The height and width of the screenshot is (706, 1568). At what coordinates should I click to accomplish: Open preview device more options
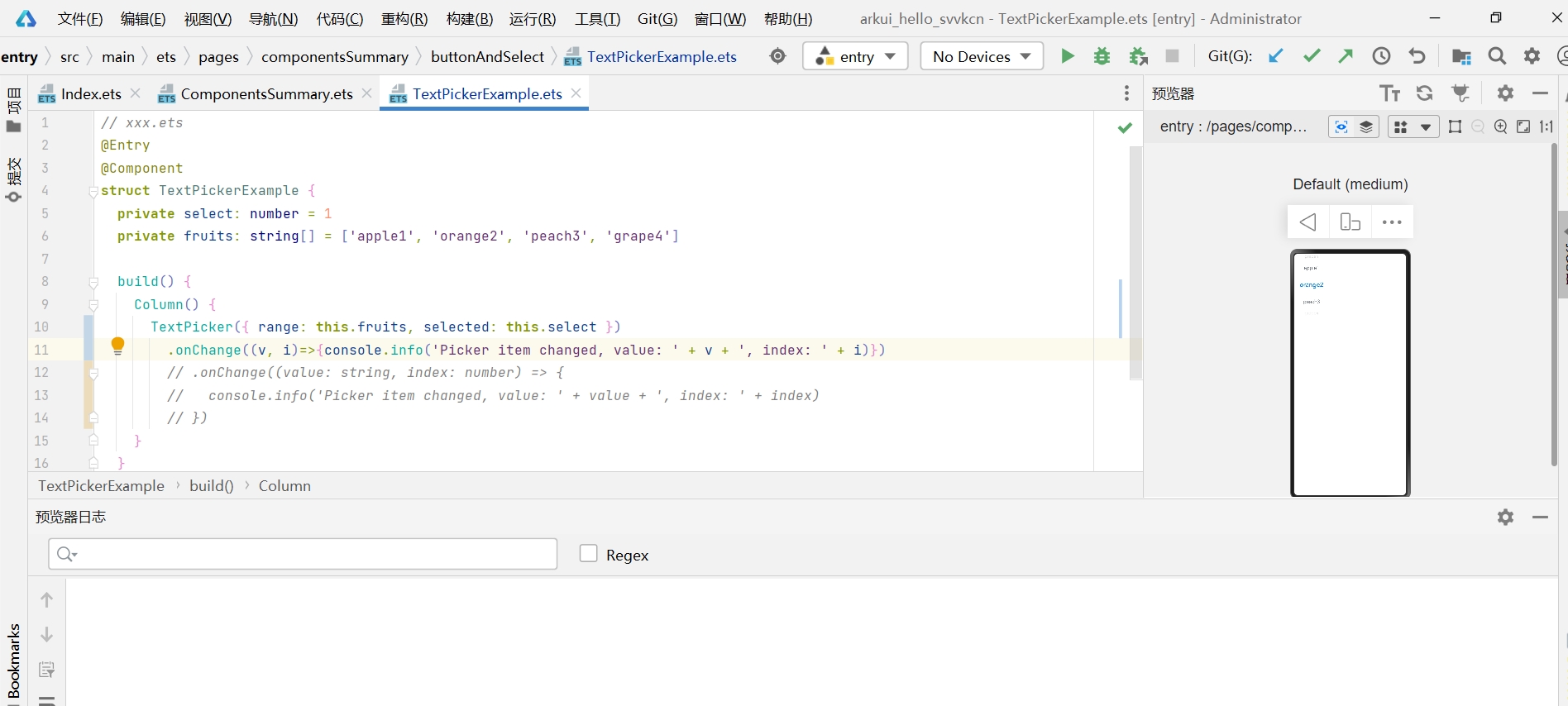pyautogui.click(x=1392, y=222)
